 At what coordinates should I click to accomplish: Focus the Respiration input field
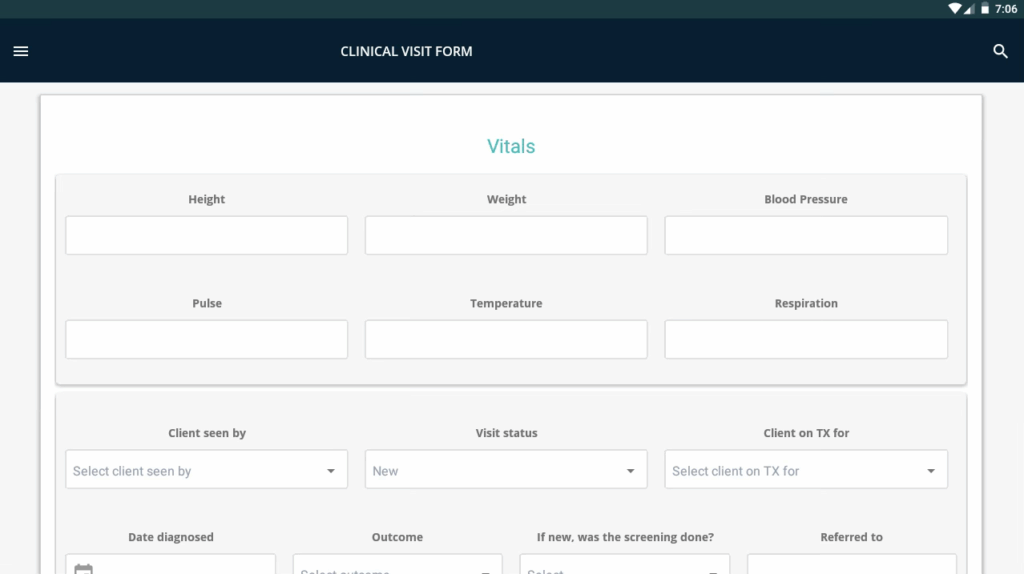point(806,340)
